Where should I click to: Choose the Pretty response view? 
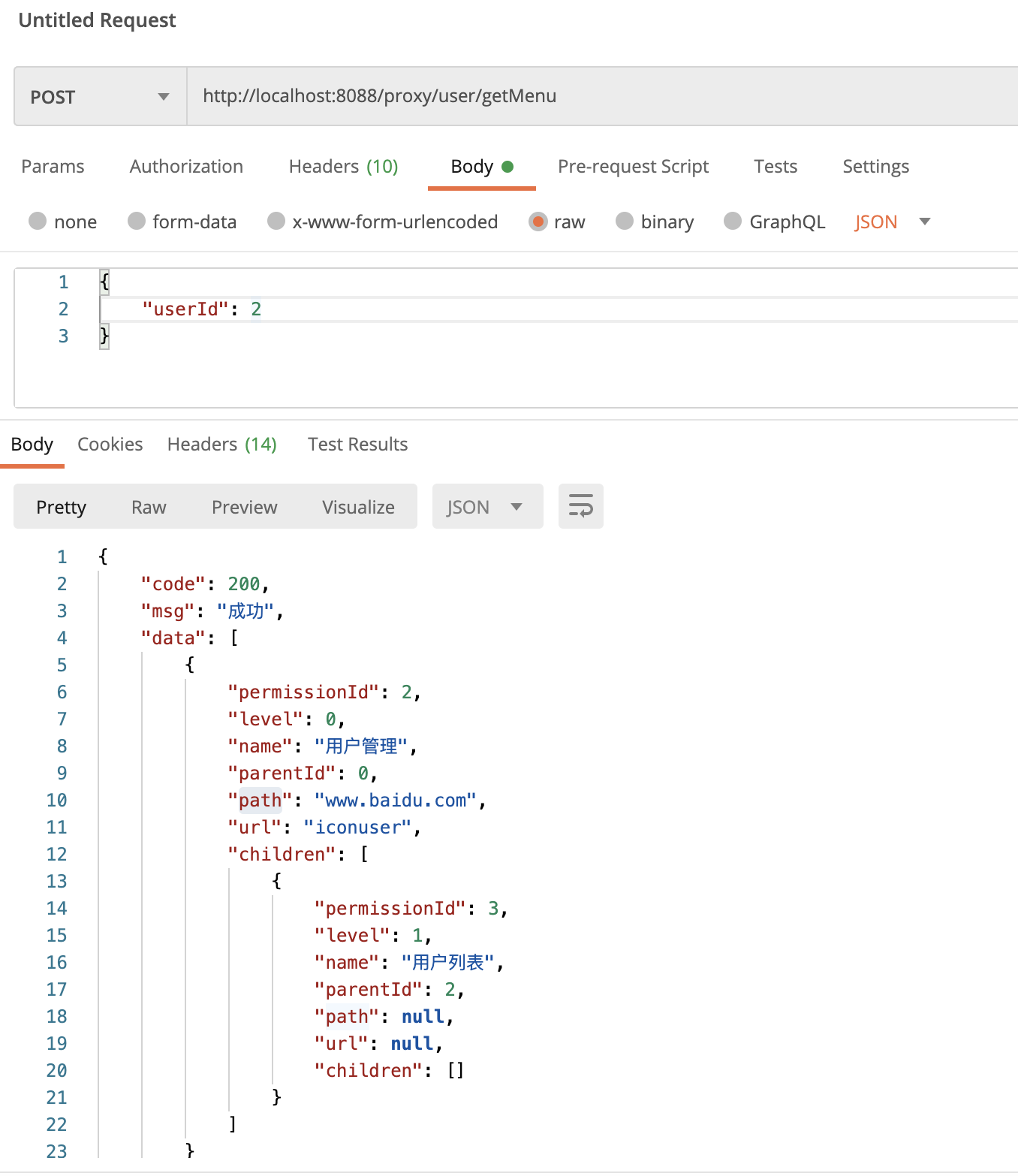[62, 507]
